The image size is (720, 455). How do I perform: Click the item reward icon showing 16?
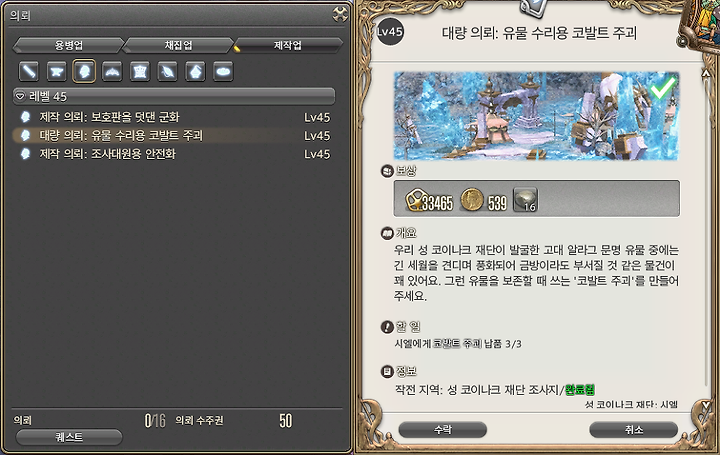(525, 200)
